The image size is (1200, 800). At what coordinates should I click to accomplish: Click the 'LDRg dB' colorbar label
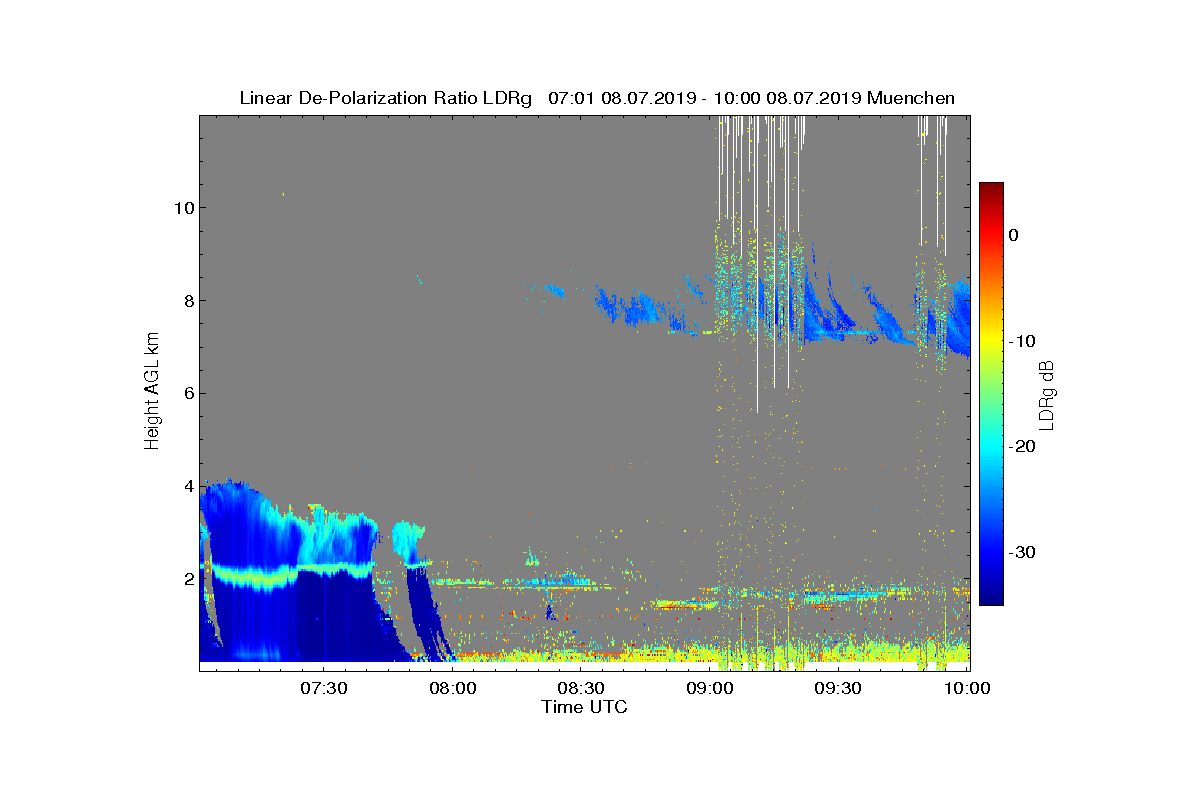[1047, 394]
